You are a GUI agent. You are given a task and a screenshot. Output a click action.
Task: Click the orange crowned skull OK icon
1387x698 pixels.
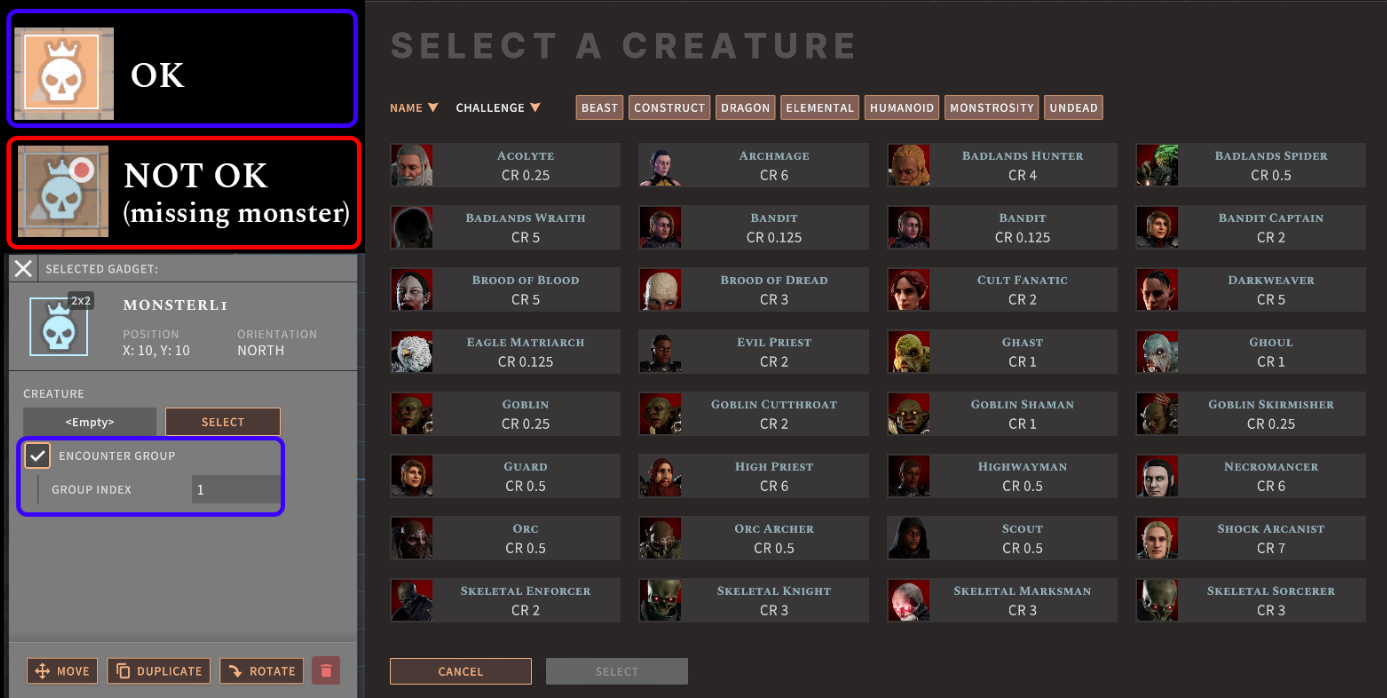click(64, 74)
